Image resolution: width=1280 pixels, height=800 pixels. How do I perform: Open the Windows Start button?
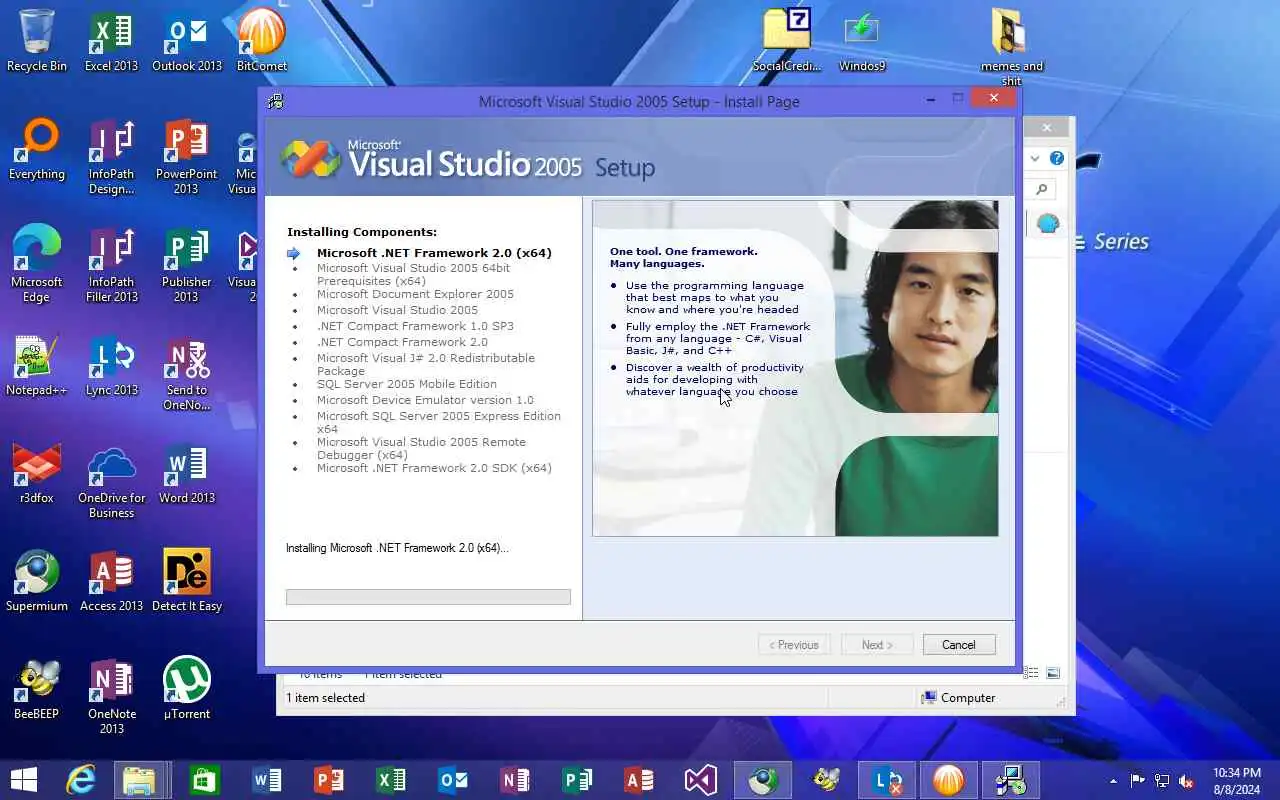point(23,780)
